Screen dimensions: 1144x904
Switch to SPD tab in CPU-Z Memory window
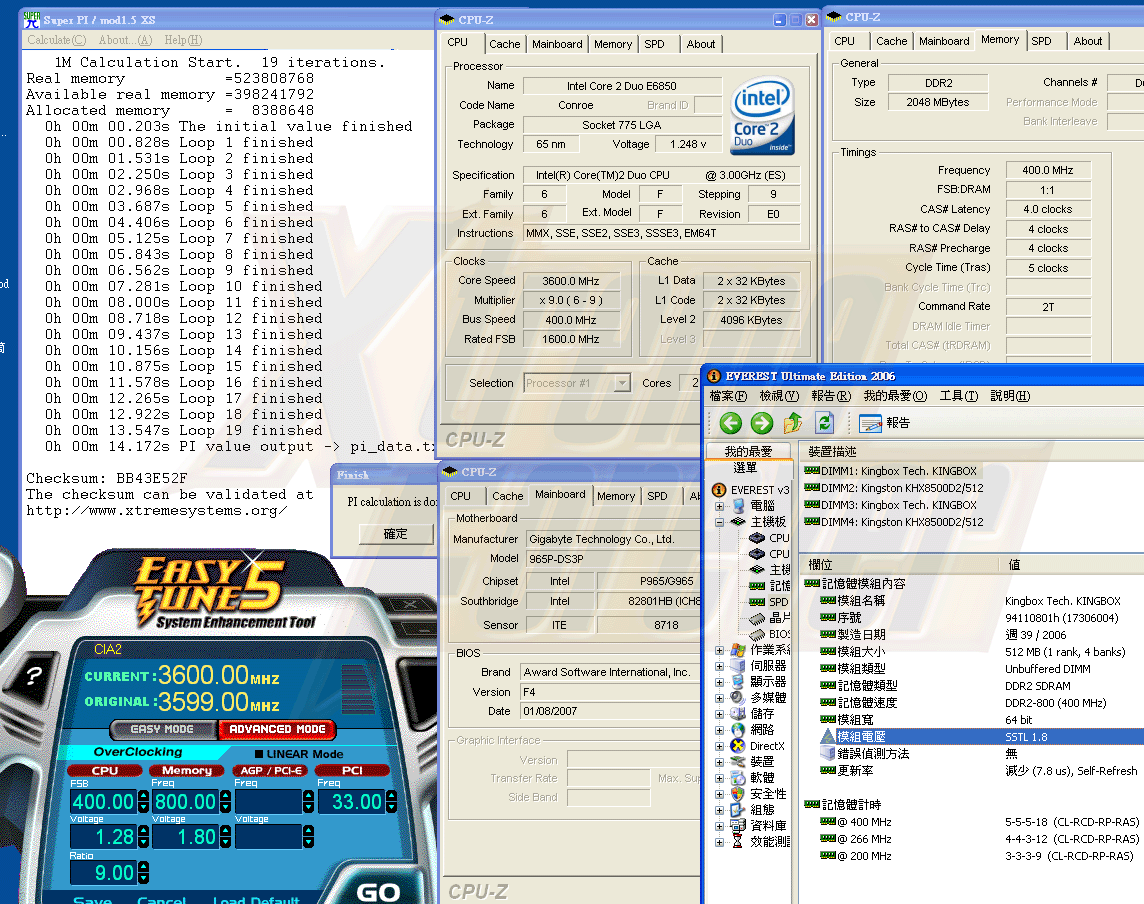pyautogui.click(x=1041, y=41)
